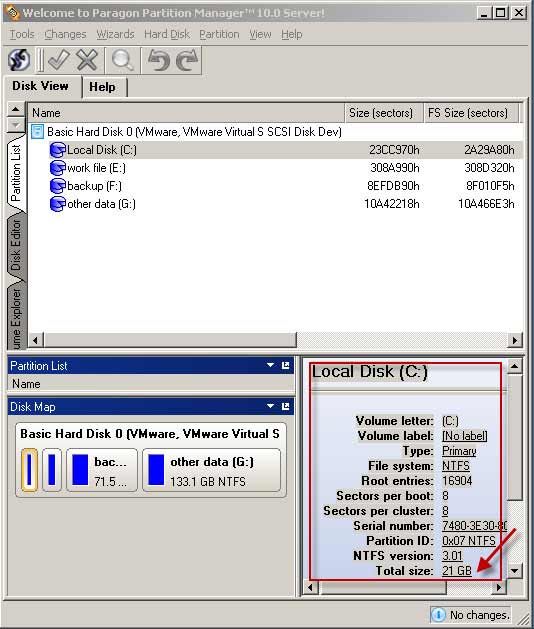Click the properties pane horizontal scroll right arrow

pyautogui.click(x=499, y=588)
